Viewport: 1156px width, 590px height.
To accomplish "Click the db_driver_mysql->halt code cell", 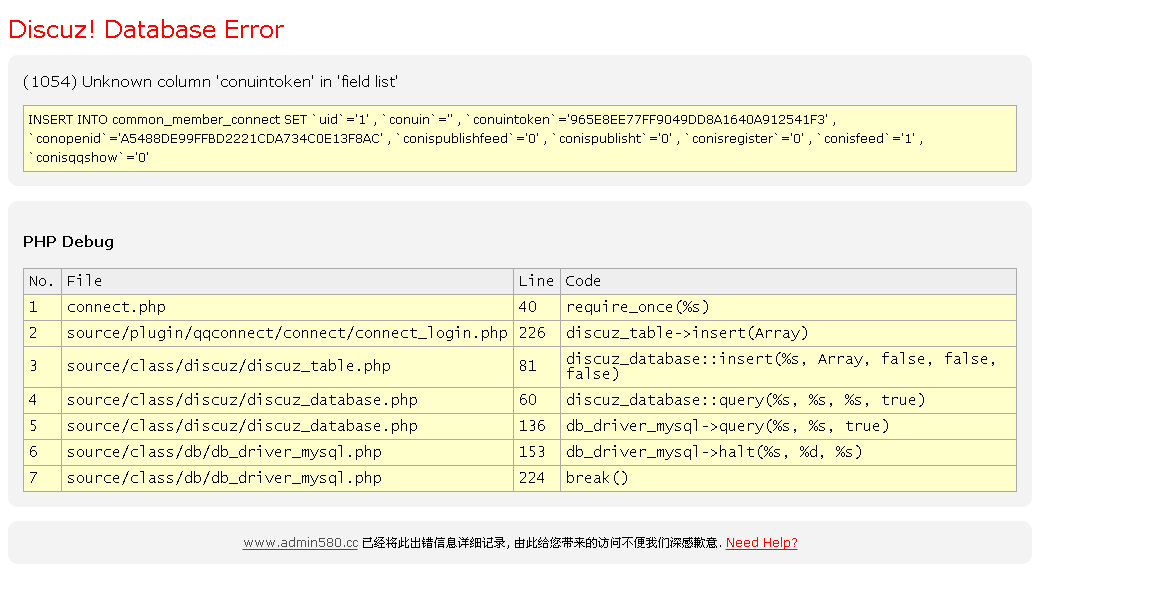I will point(714,452).
